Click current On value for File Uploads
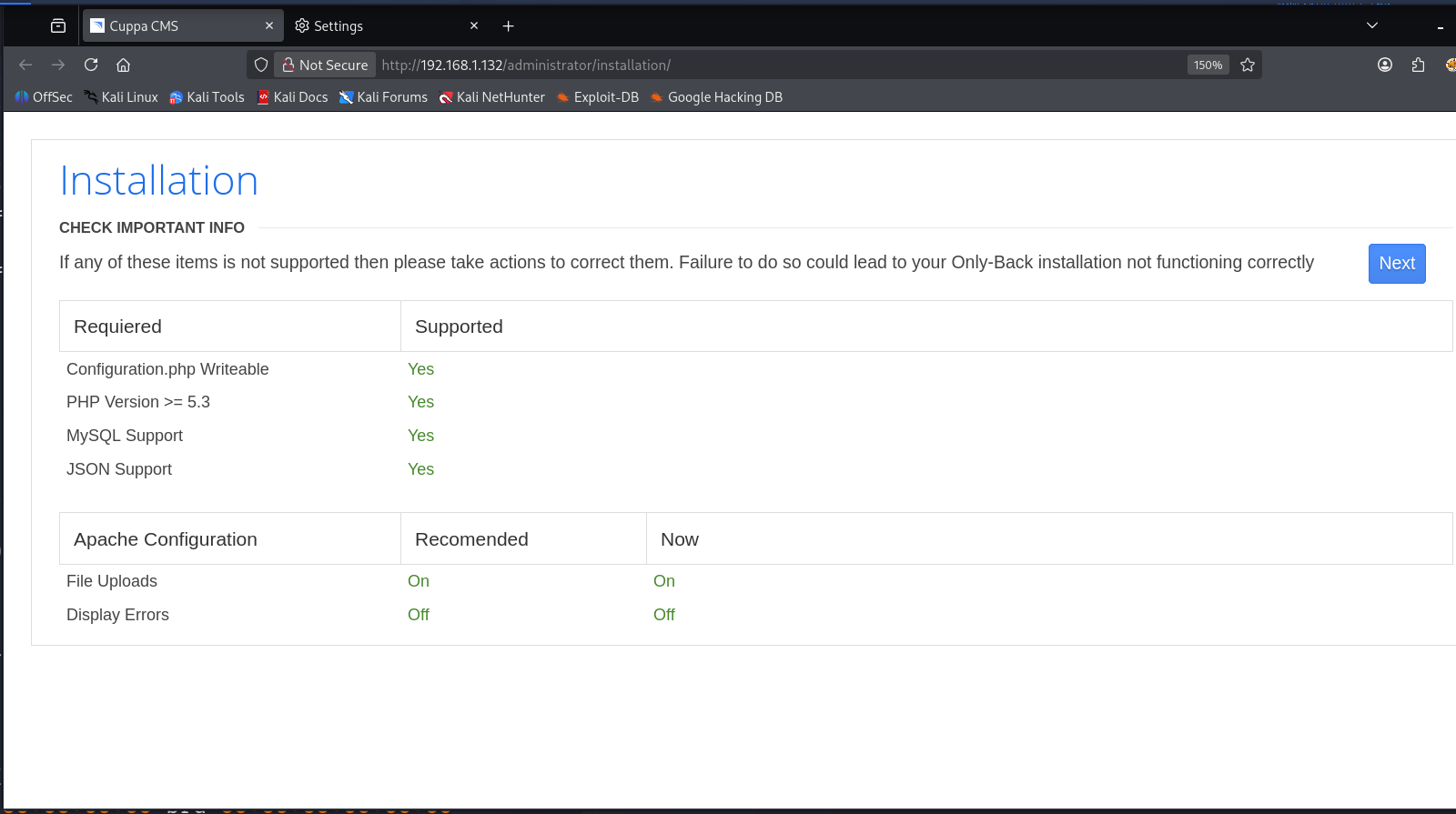The height and width of the screenshot is (814, 1456). pyautogui.click(x=664, y=581)
